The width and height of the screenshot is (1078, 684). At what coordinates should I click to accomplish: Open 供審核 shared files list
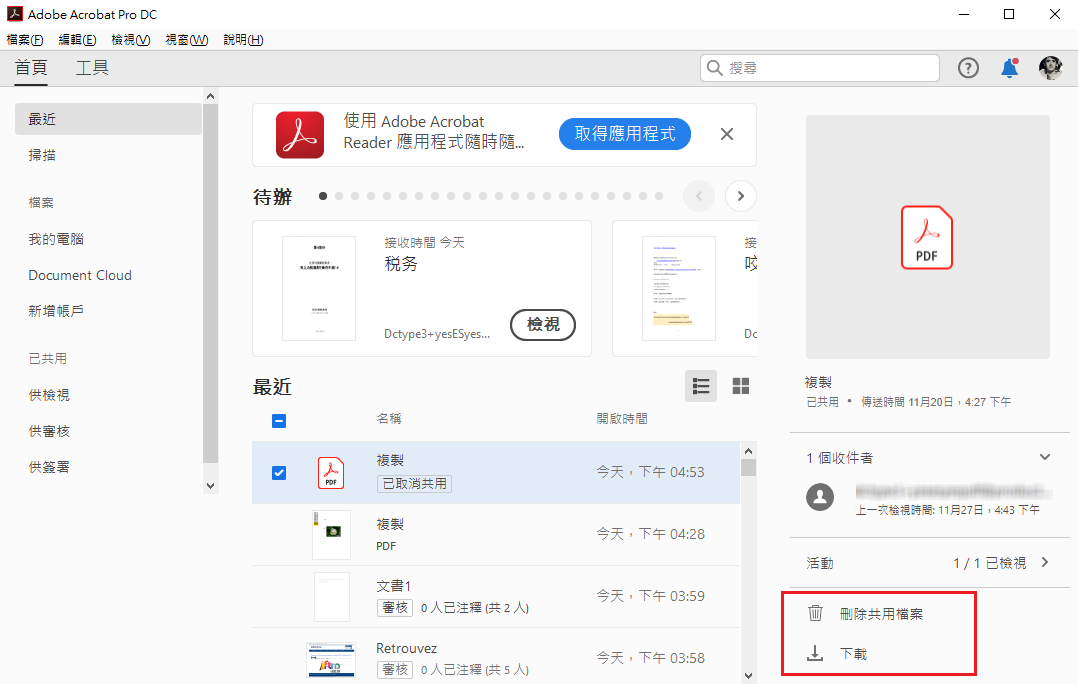[x=49, y=431]
